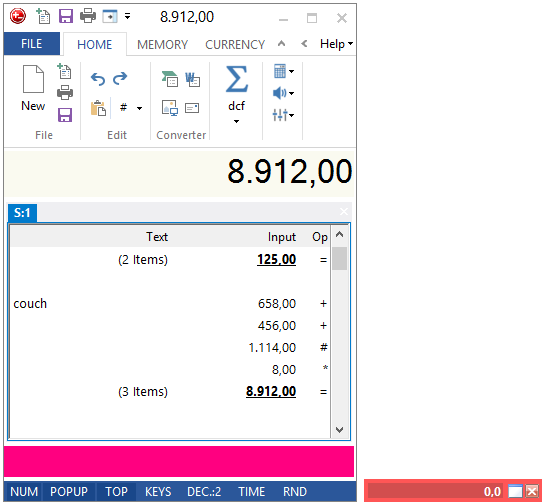Paste from the clipboard icon
This screenshot has height=504, width=545.
pyautogui.click(x=98, y=108)
